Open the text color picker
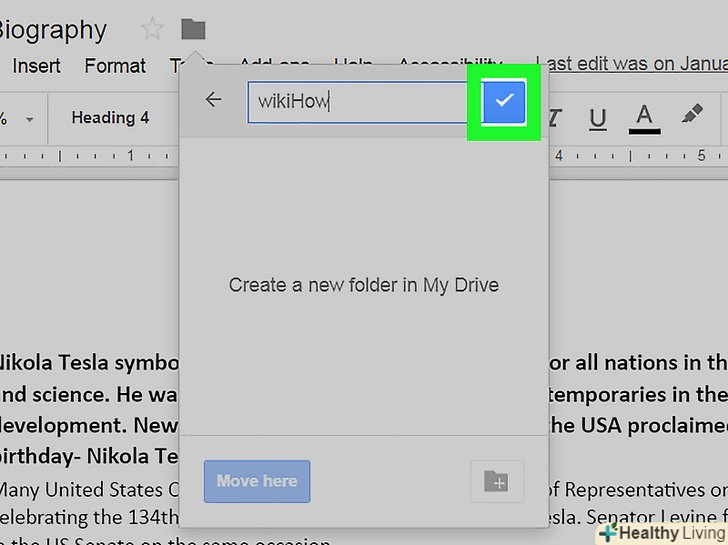728x545 pixels. pyautogui.click(x=644, y=119)
